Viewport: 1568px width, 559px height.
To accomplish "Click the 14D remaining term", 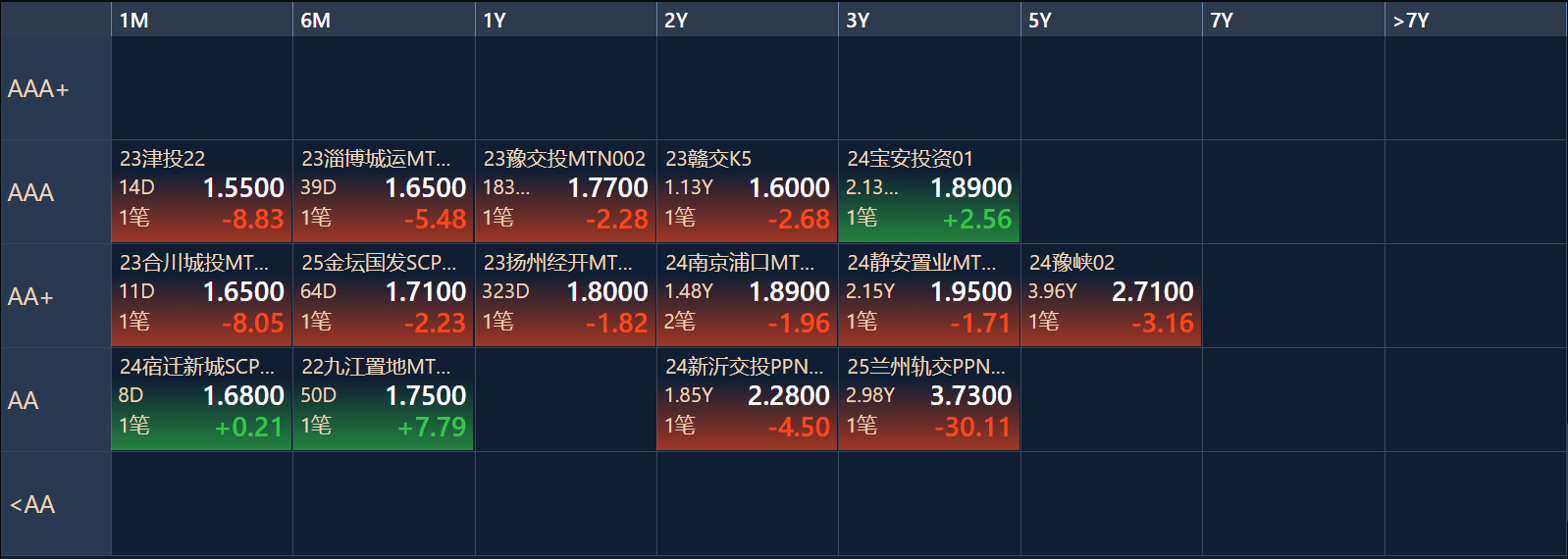I will click(x=136, y=187).
